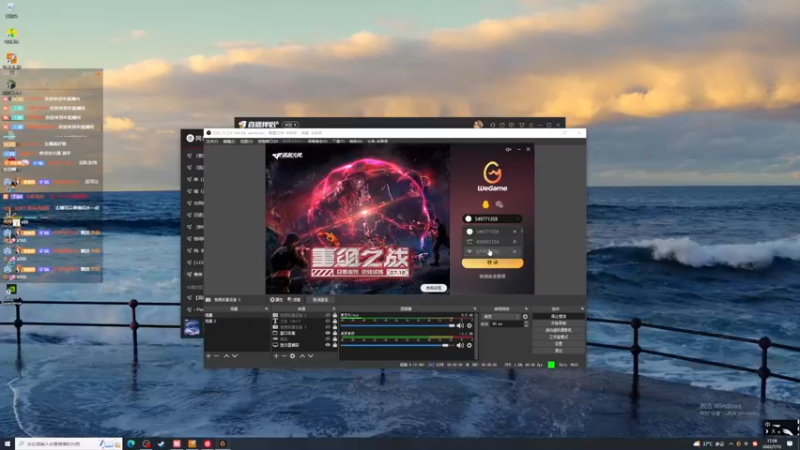Expand the WeGame account selector dropdown arrow
800x450 pixels.
point(518,219)
